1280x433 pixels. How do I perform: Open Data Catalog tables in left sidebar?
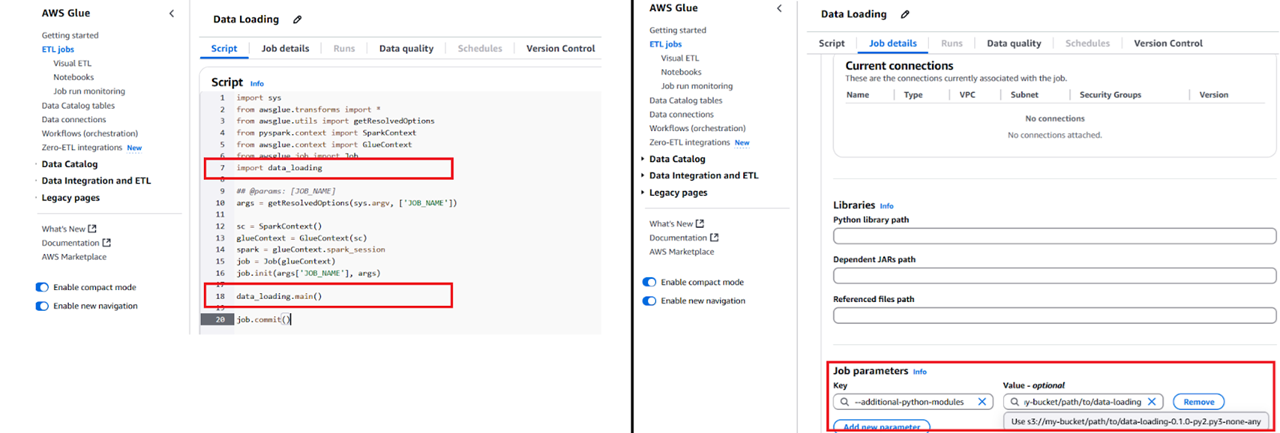(x=78, y=105)
